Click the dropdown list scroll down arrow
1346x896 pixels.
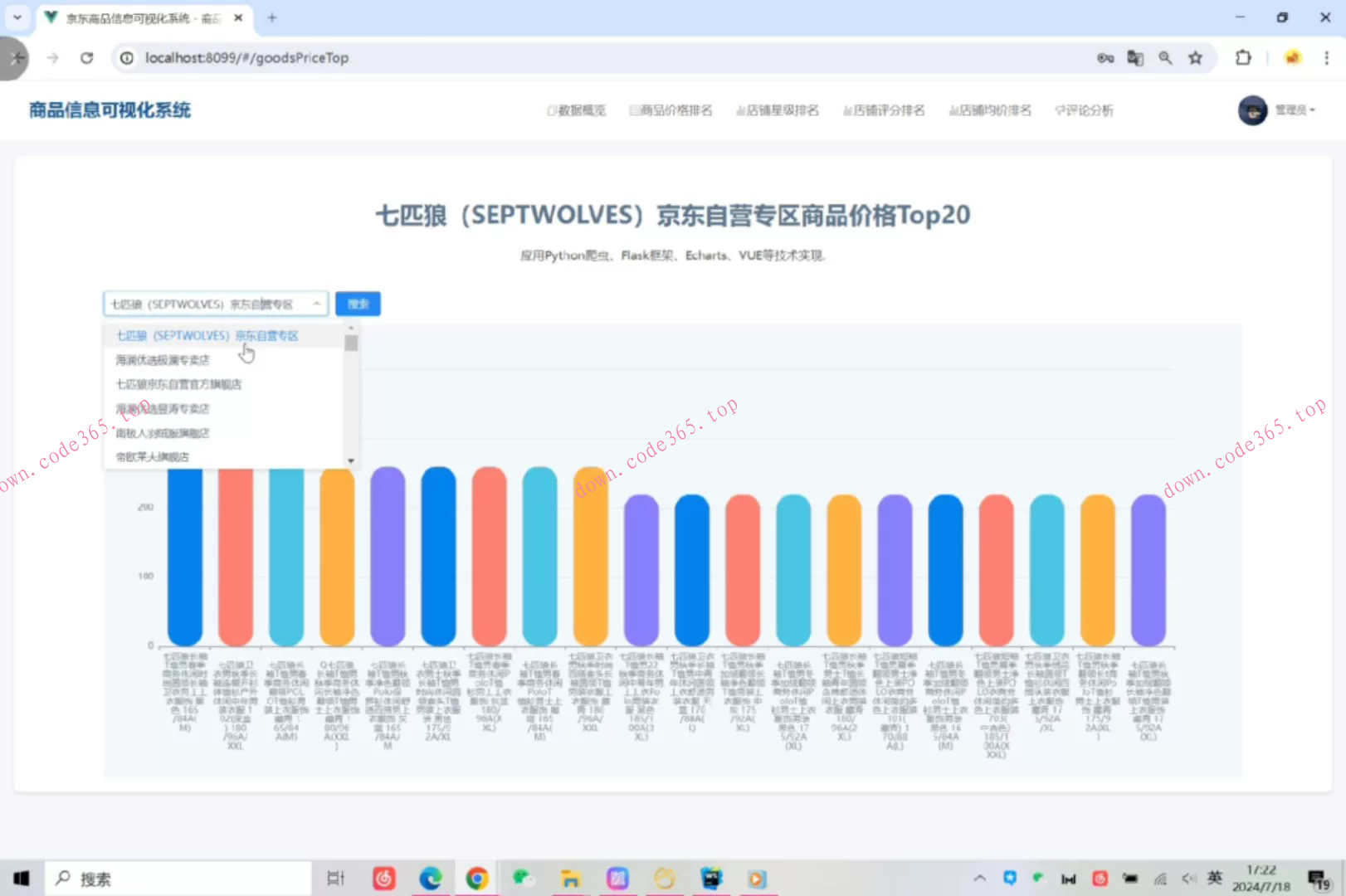click(x=351, y=460)
